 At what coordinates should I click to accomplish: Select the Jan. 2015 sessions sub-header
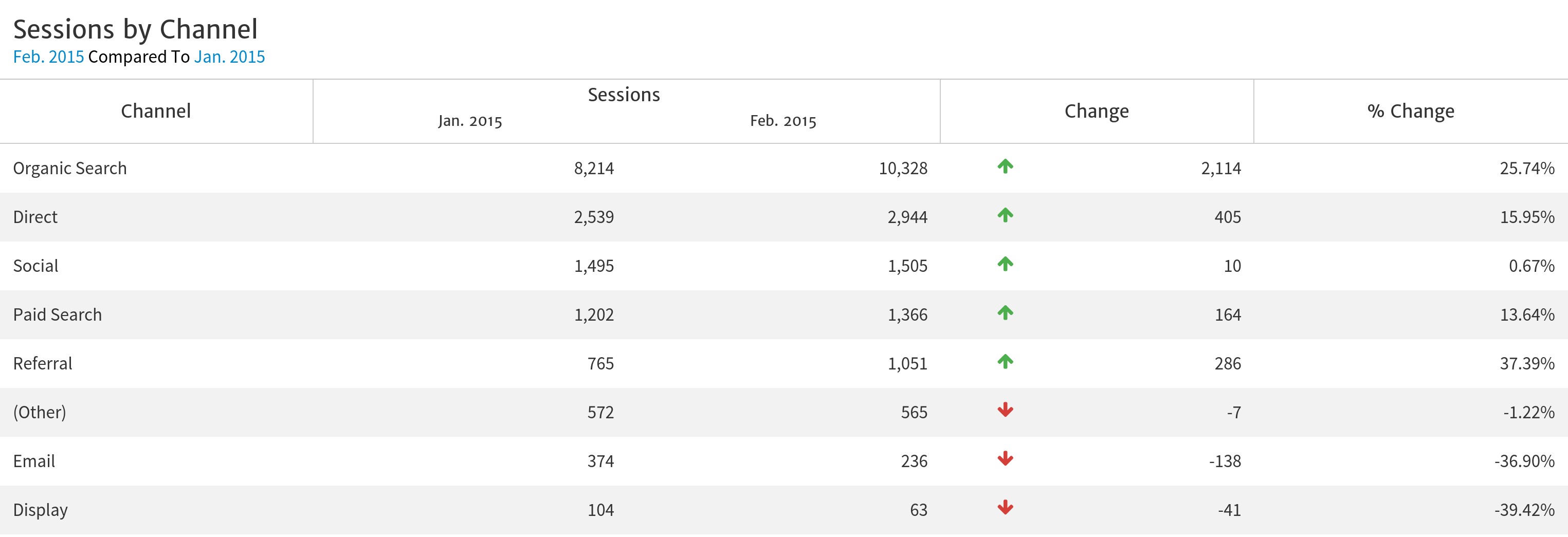469,121
